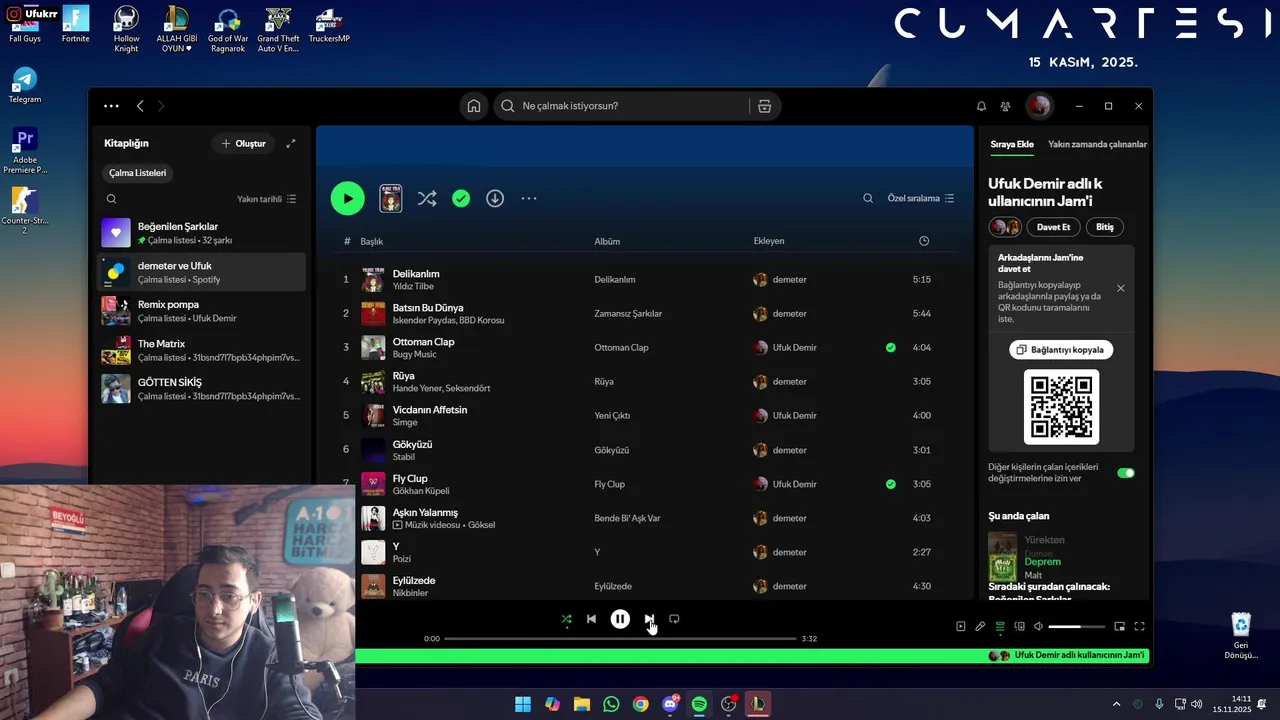This screenshot has height=720, width=1280.
Task: Go back with the left arrow
Action: point(140,106)
